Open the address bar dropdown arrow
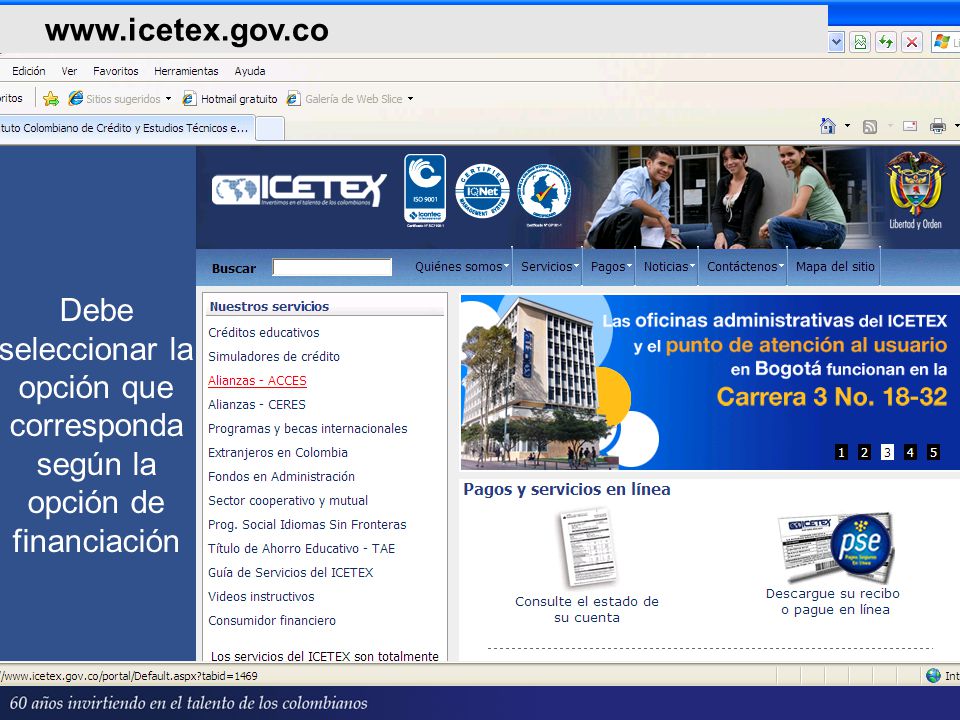 pos(836,42)
